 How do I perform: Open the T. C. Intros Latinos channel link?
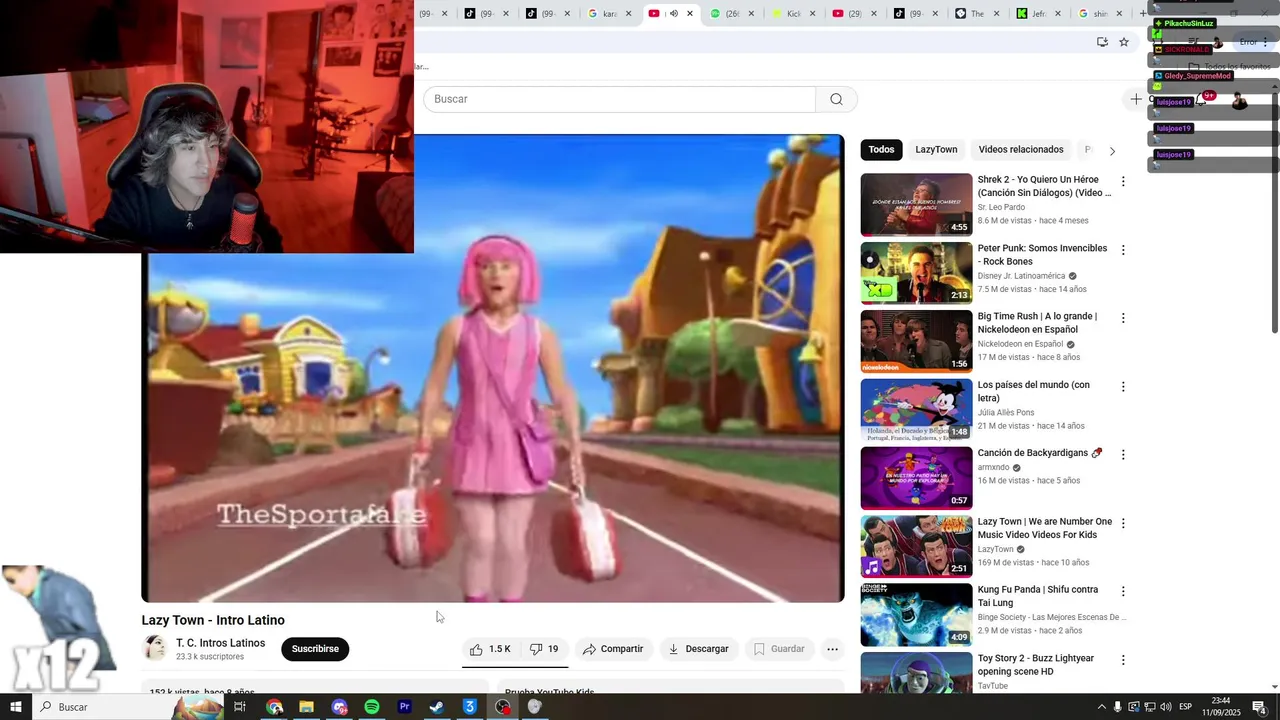tap(220, 643)
